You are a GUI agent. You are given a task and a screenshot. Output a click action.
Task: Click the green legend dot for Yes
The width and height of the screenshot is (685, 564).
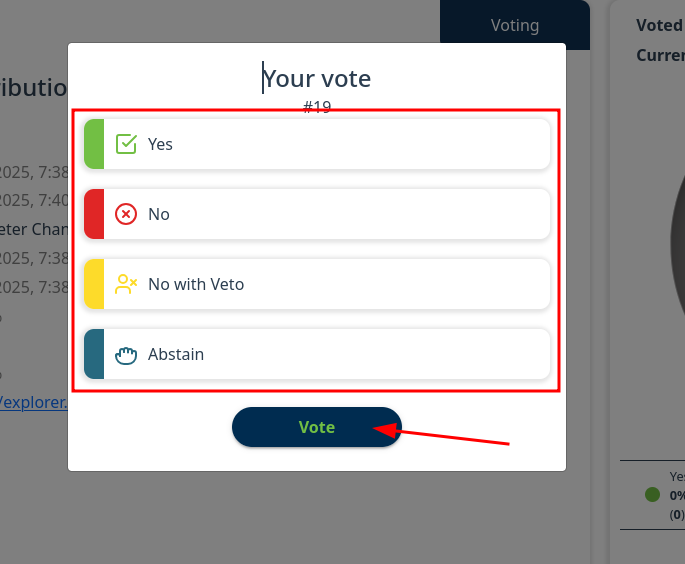coord(652,495)
